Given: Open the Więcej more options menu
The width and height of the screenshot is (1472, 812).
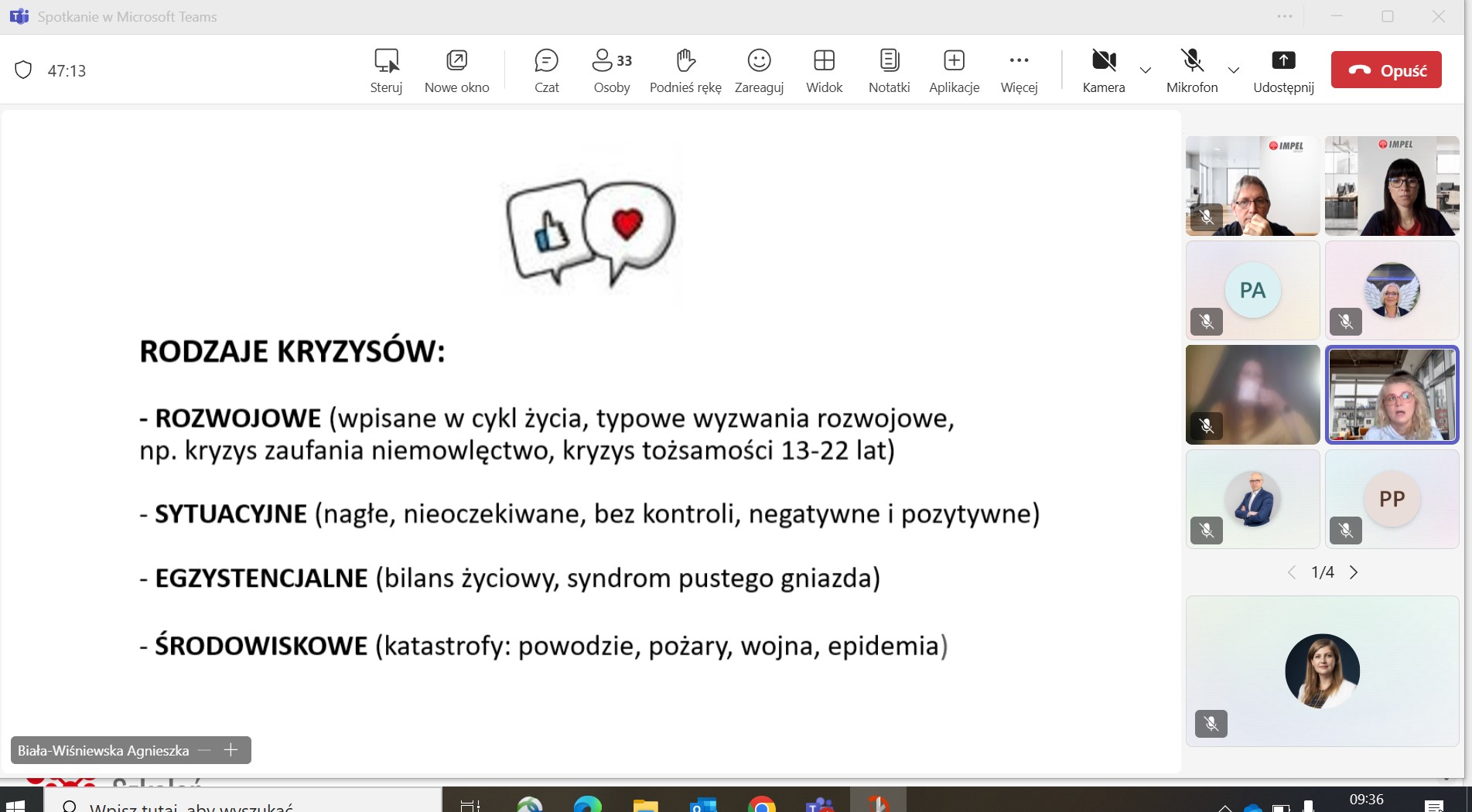Looking at the screenshot, I should (1019, 70).
